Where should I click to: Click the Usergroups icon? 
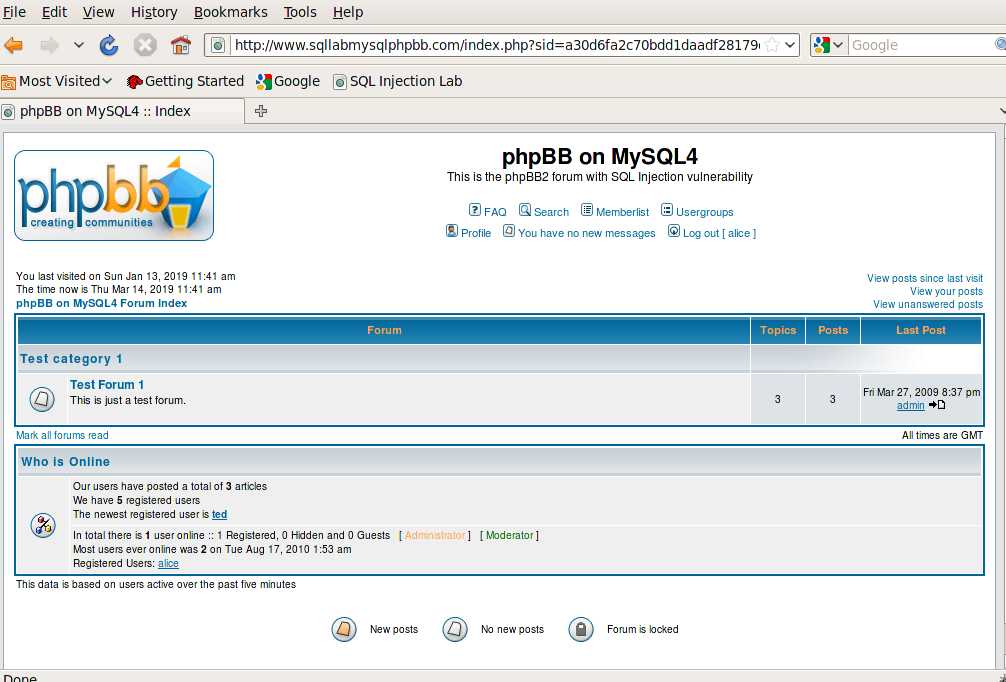(x=667, y=210)
